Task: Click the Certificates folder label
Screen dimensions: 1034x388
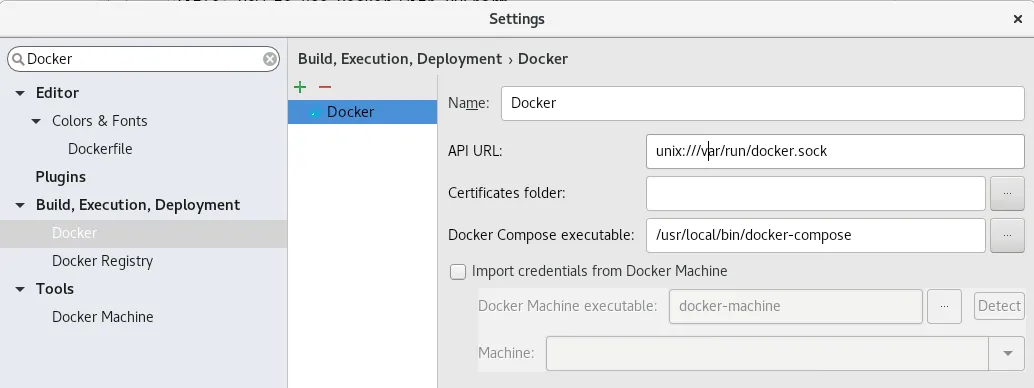Action: coord(506,193)
